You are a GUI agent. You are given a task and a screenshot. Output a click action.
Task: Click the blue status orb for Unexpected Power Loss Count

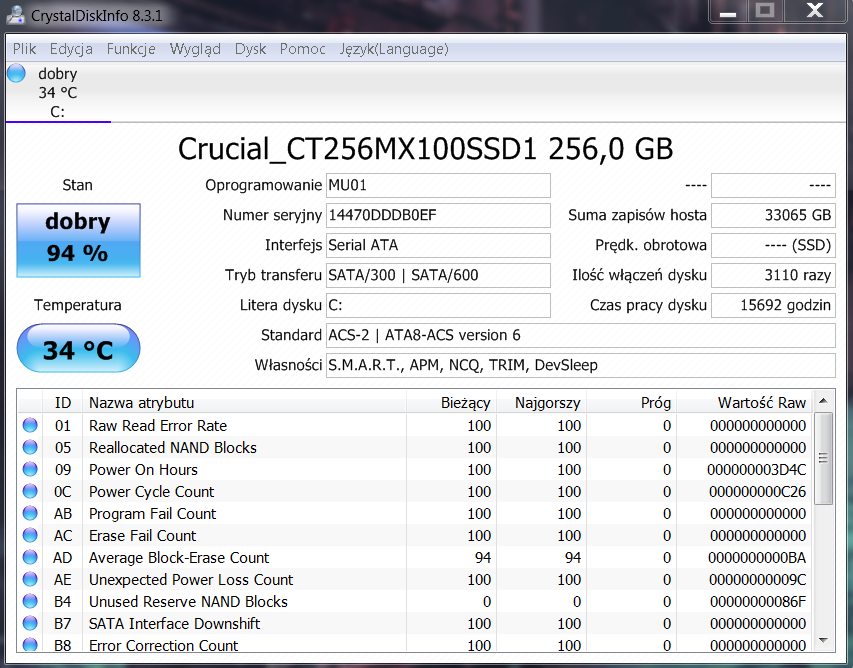click(30, 579)
